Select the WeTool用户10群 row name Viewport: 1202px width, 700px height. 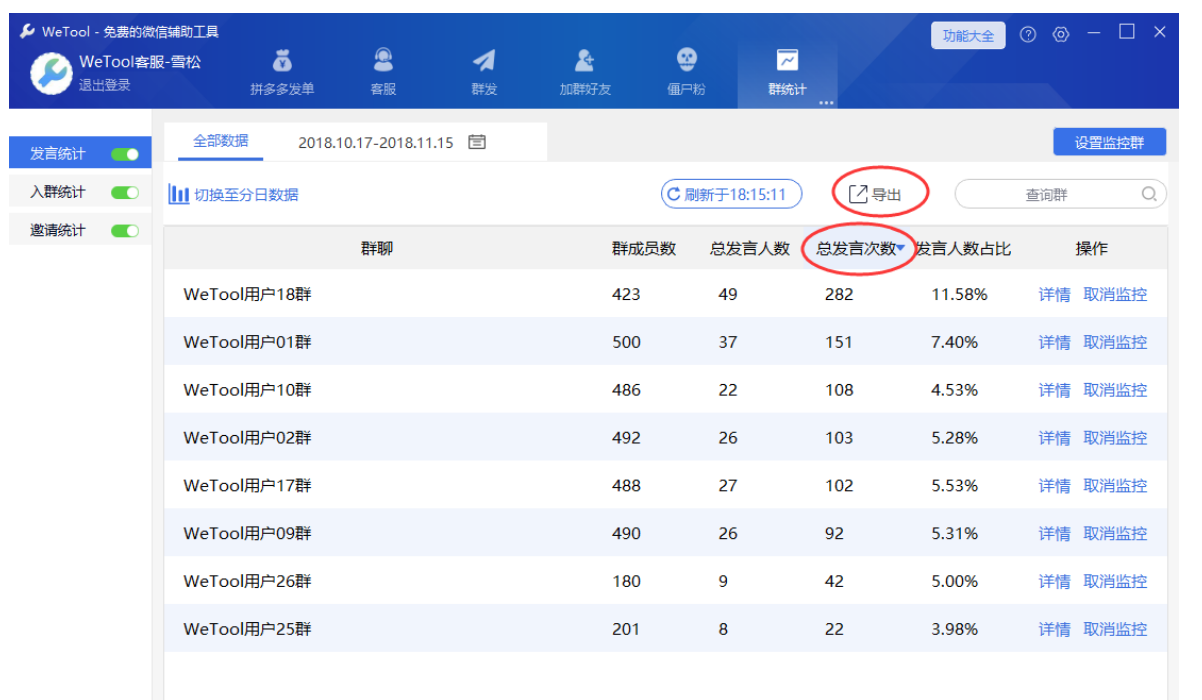click(247, 390)
